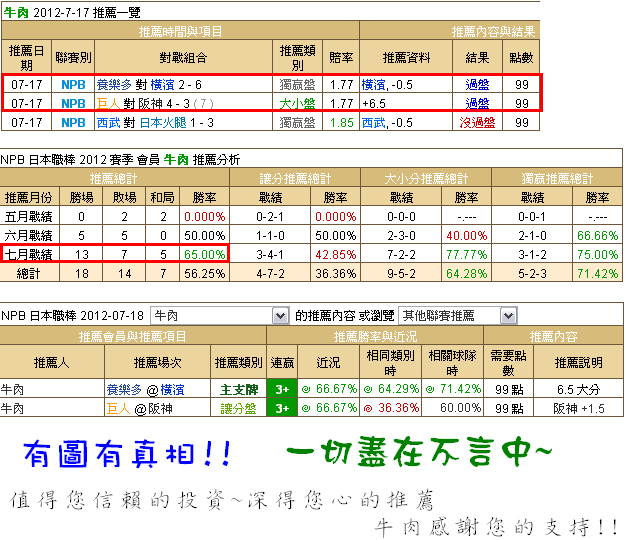Open the 牛肉 member dropdown arrow

(x=281, y=316)
